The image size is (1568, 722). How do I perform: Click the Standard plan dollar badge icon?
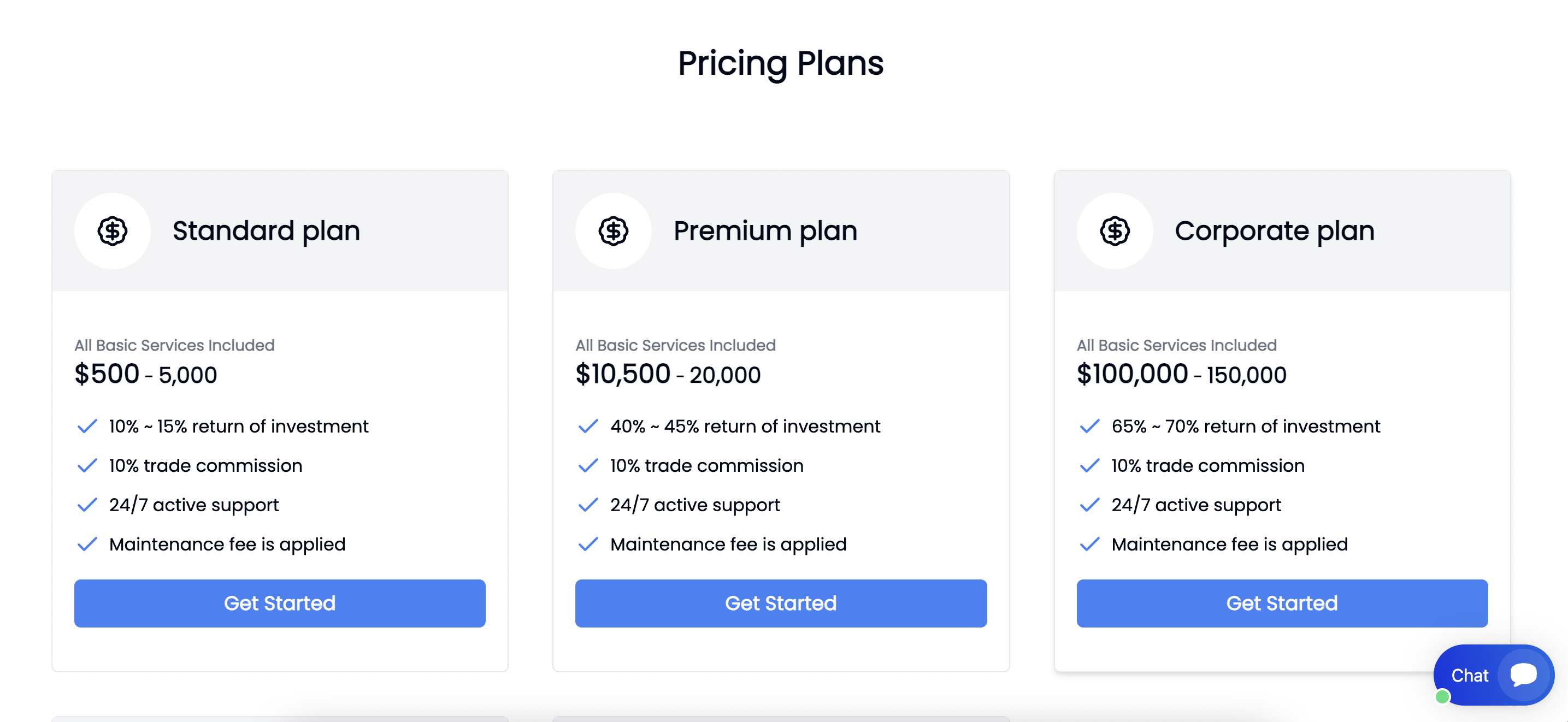click(x=113, y=231)
